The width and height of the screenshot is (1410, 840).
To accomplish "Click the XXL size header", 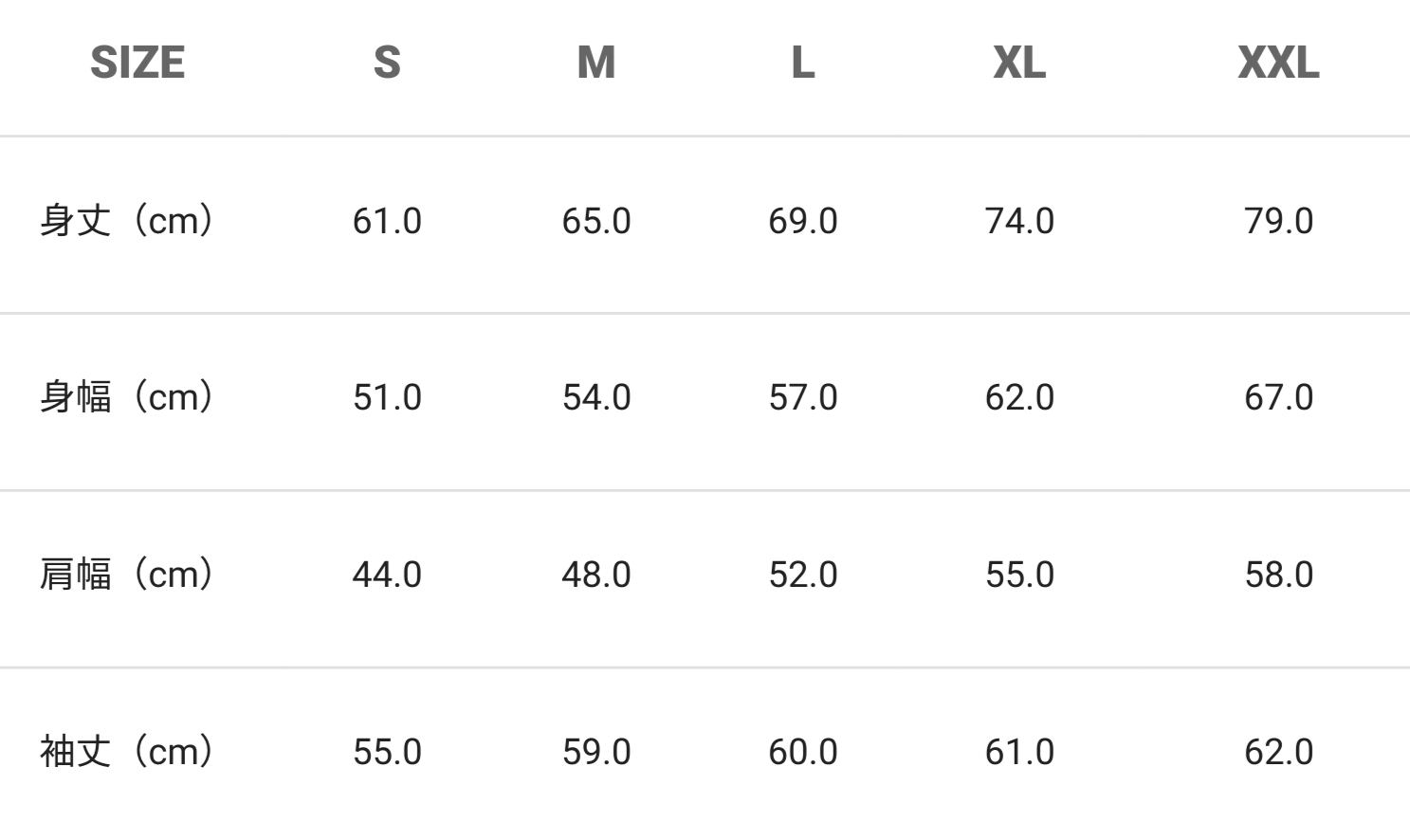I will tap(1278, 63).
